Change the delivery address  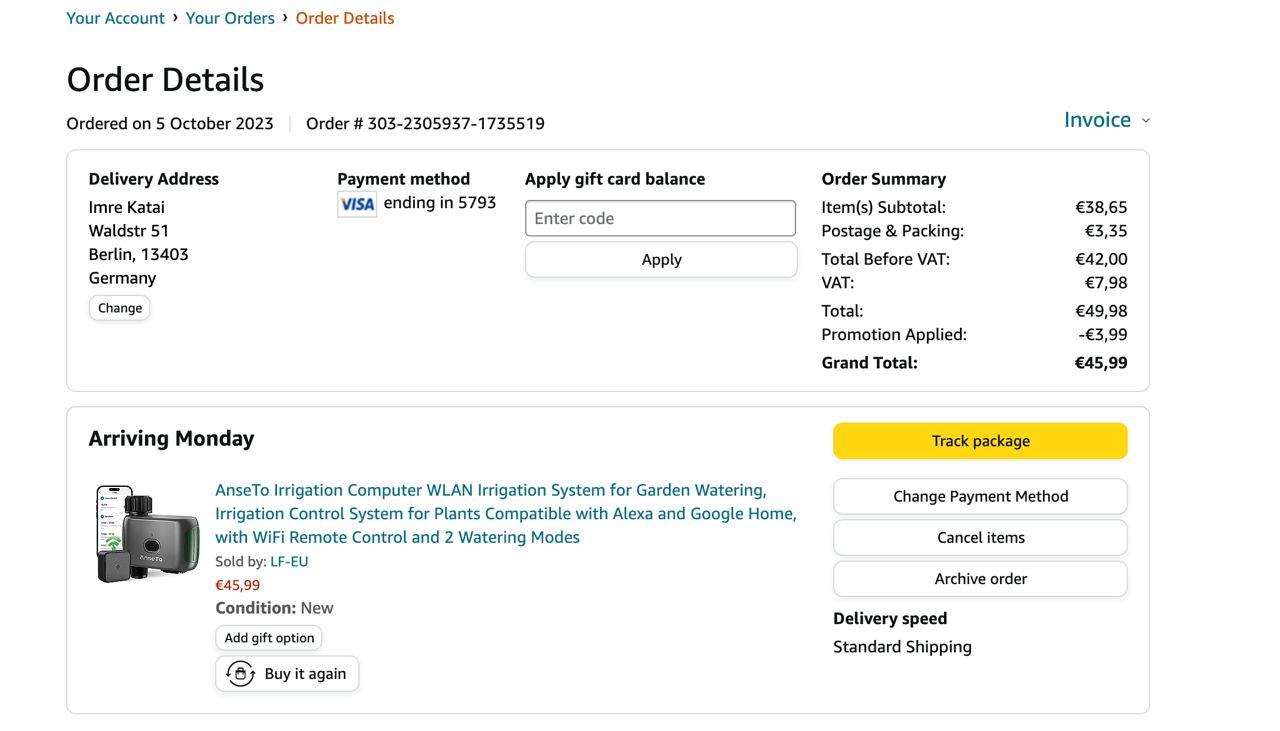(120, 308)
